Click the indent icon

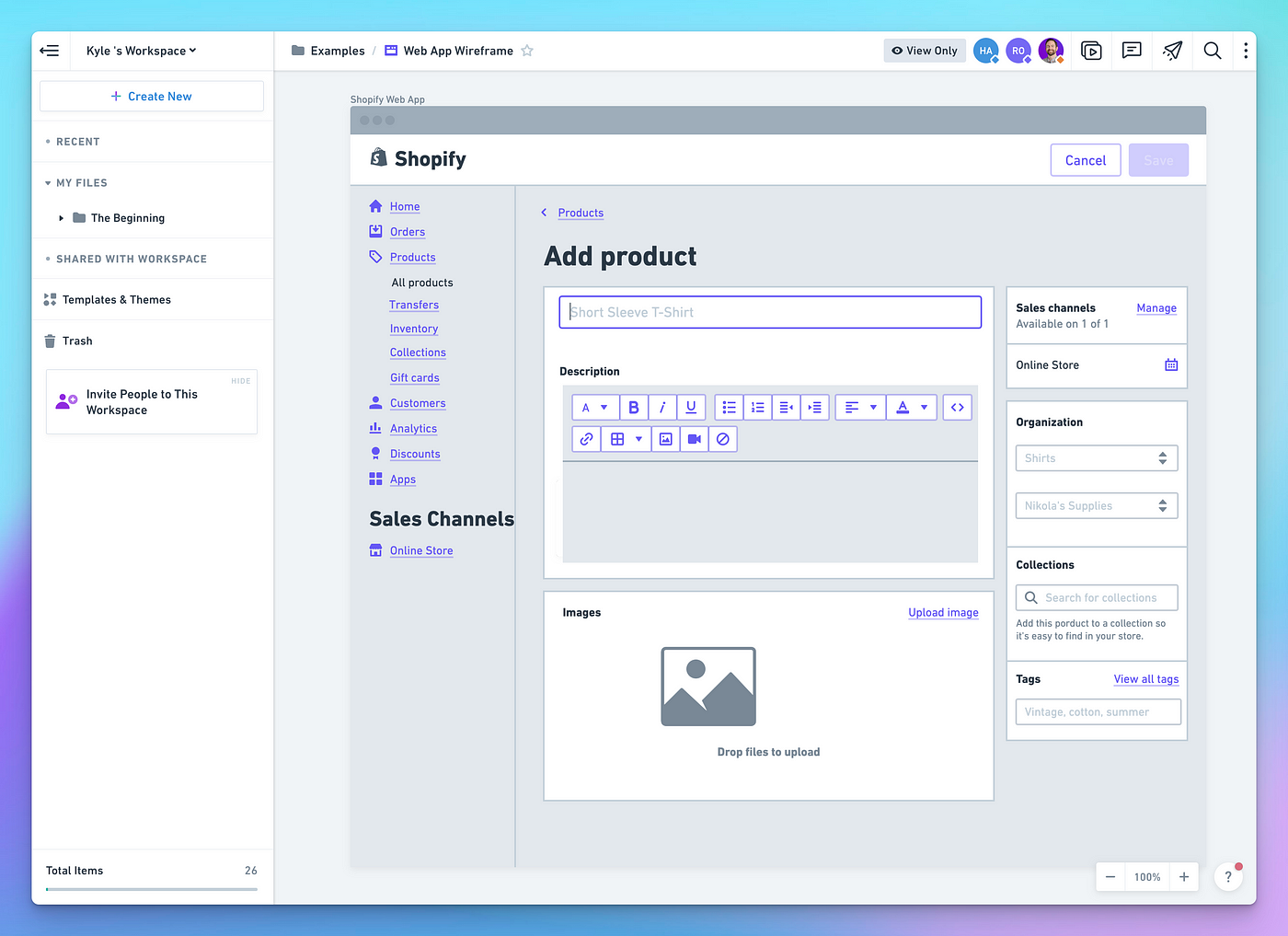coord(815,408)
